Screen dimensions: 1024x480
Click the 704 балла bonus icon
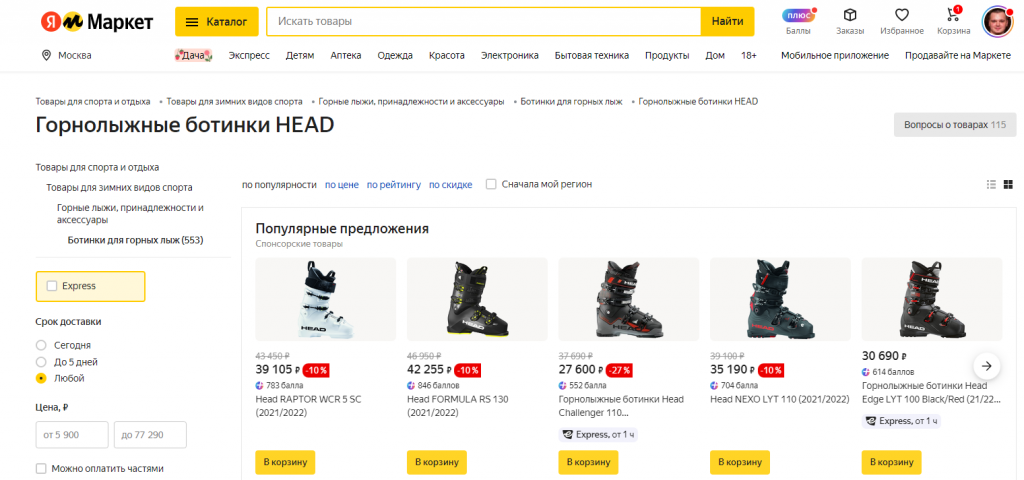714,385
